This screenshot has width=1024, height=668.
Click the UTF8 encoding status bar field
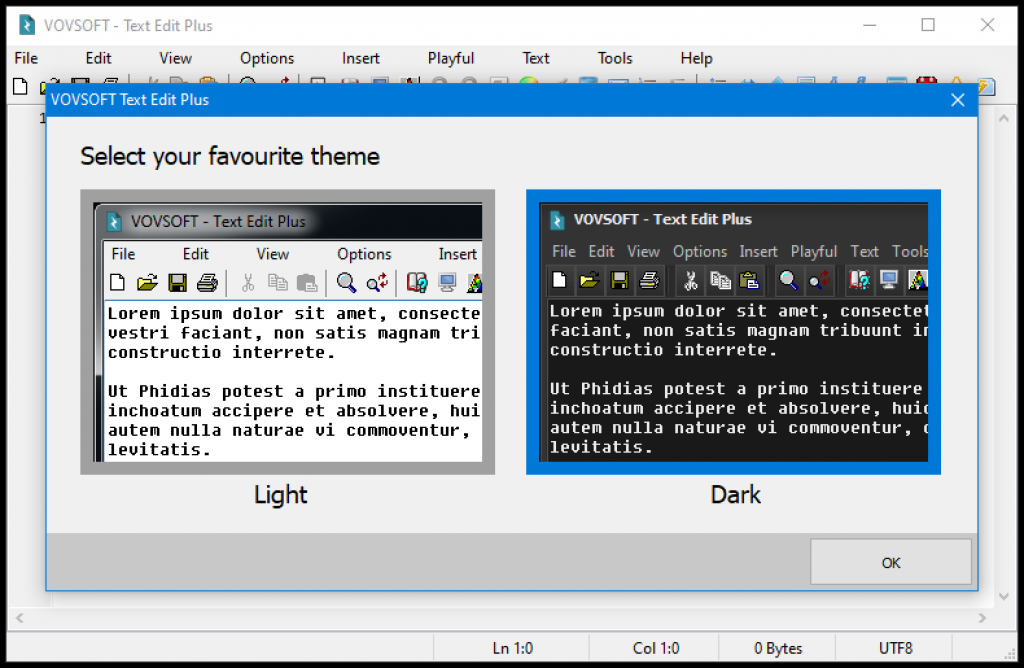[895, 648]
